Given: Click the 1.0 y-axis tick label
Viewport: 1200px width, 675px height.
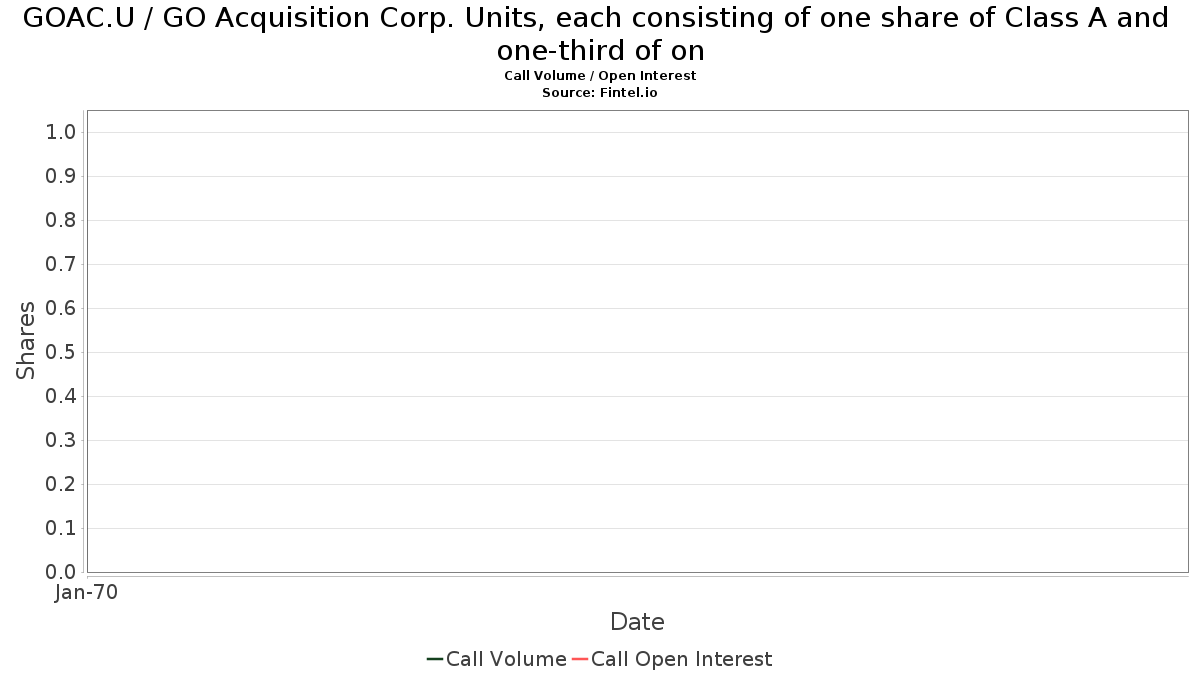Looking at the screenshot, I should 61,133.
